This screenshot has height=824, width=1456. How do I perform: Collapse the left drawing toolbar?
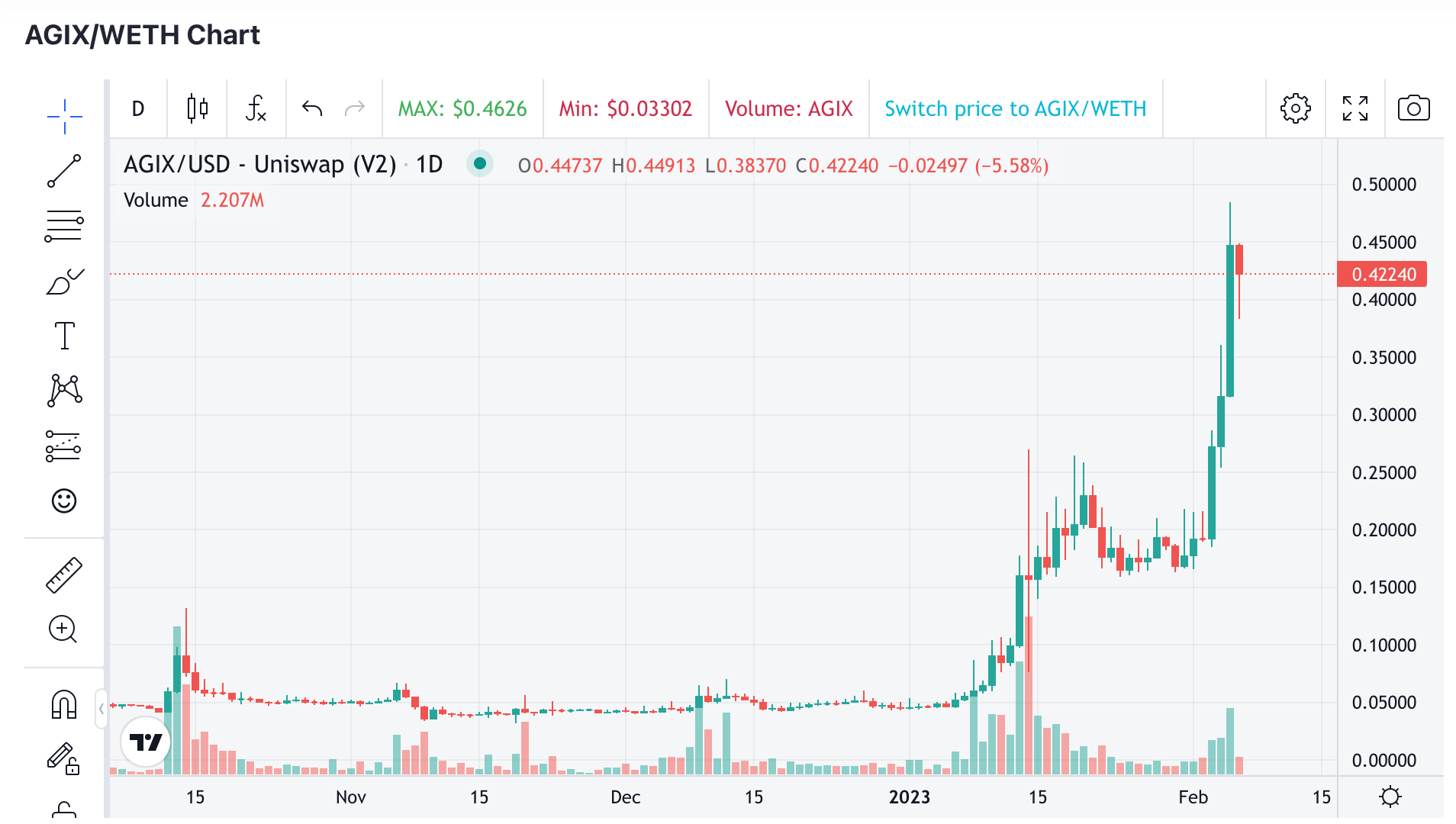[x=101, y=709]
